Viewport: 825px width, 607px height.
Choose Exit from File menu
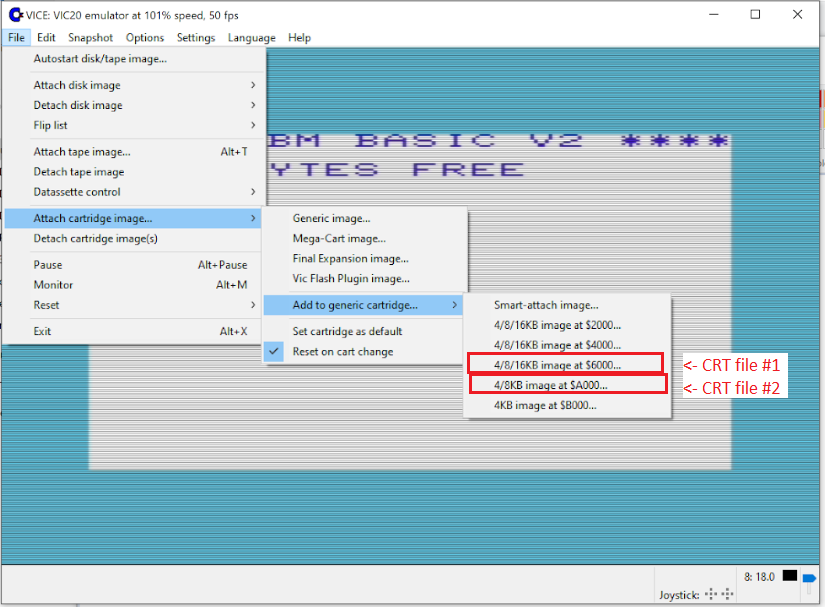133,331
